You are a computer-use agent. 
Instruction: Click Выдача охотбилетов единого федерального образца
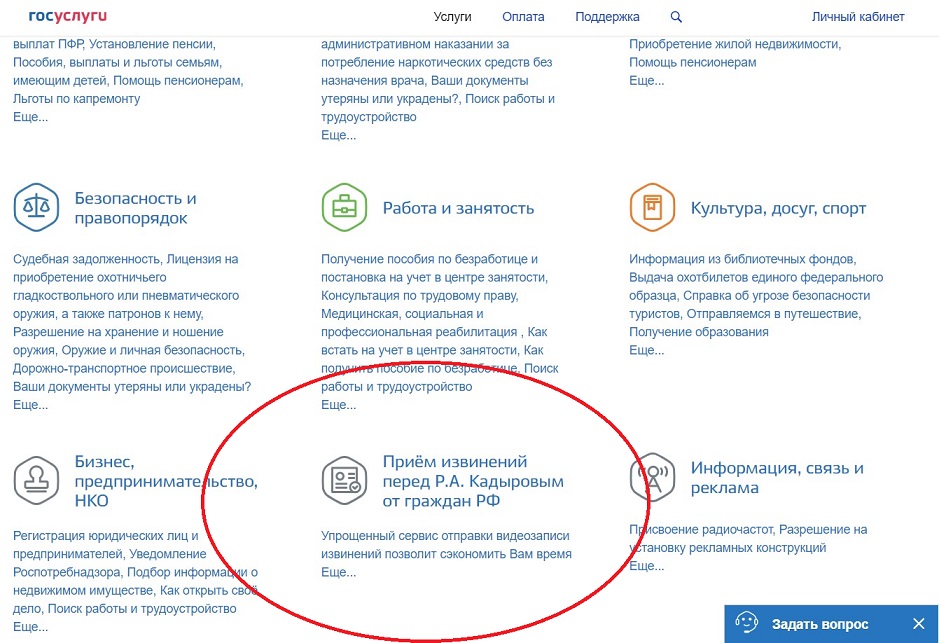coord(756,287)
